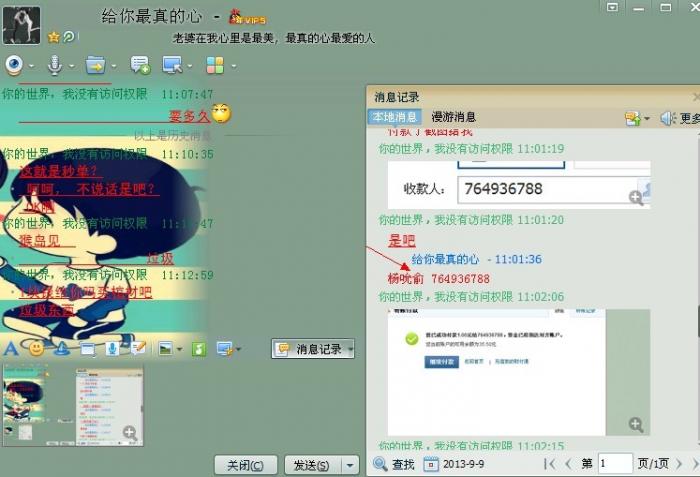Expand the remote desktop dropdown arrow
This screenshot has width=700, height=477.
(x=190, y=66)
